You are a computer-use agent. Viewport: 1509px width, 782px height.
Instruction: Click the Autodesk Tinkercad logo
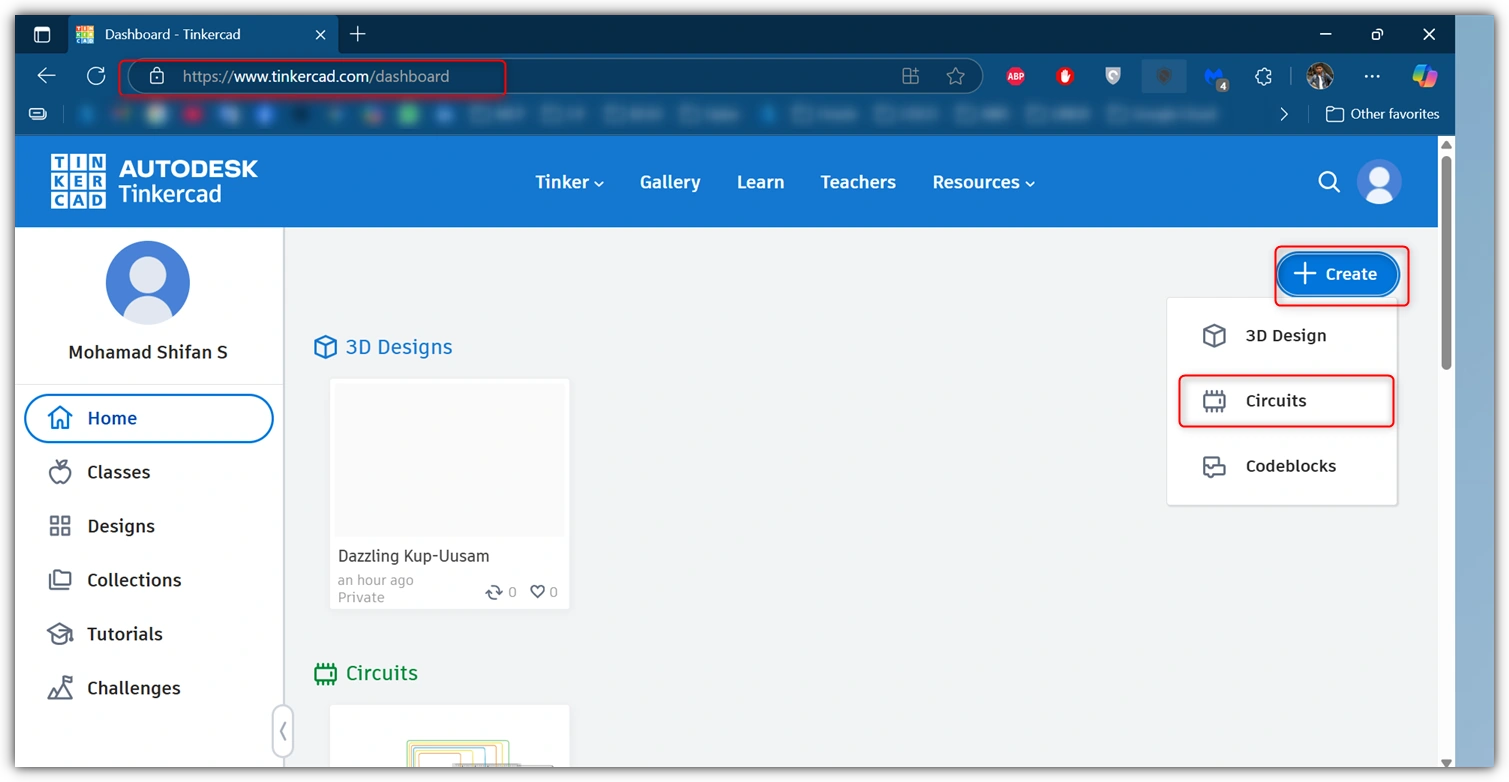tap(154, 181)
